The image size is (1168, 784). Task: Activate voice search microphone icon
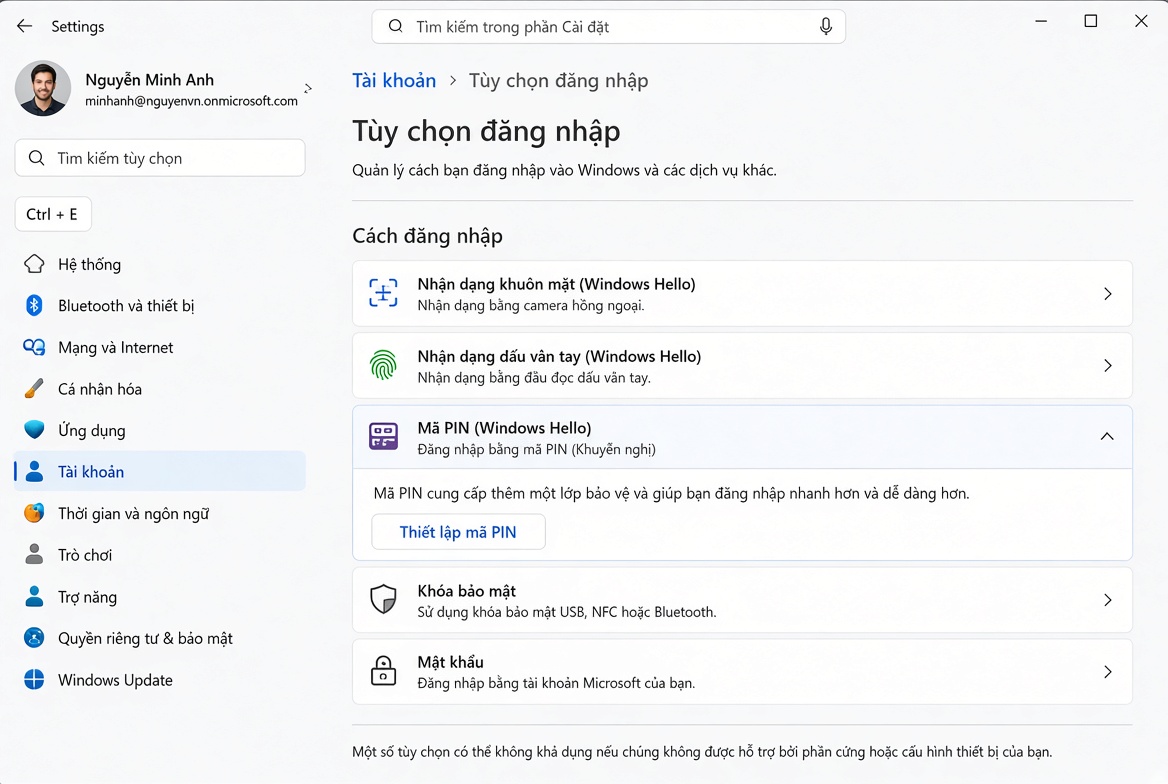click(x=825, y=27)
